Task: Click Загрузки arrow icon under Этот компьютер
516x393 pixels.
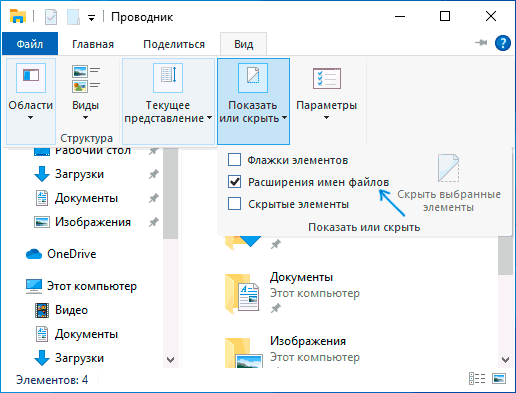Action: pyautogui.click(x=42, y=358)
